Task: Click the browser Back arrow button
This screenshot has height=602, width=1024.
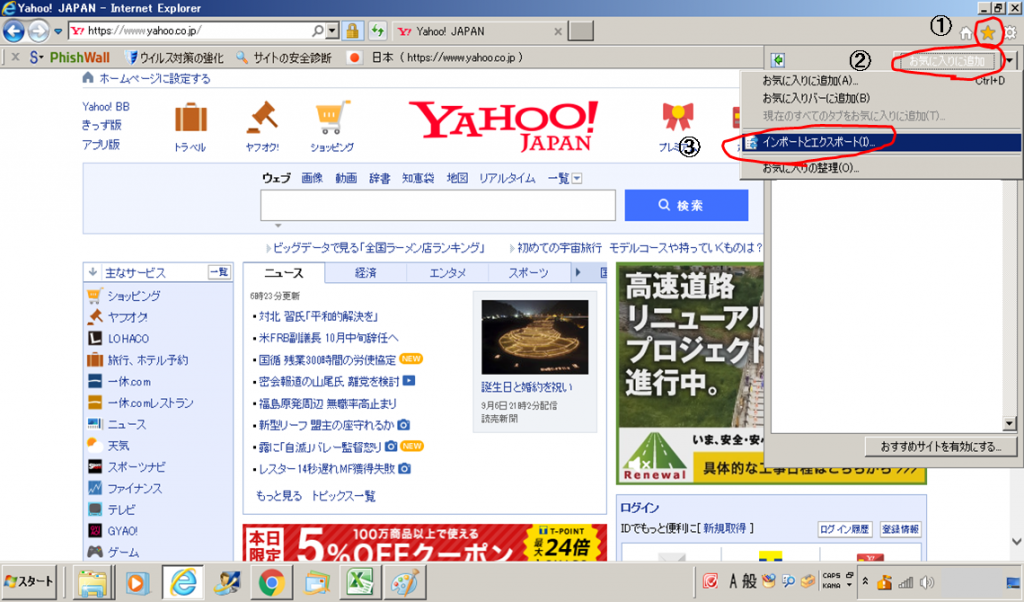Action: (14, 31)
